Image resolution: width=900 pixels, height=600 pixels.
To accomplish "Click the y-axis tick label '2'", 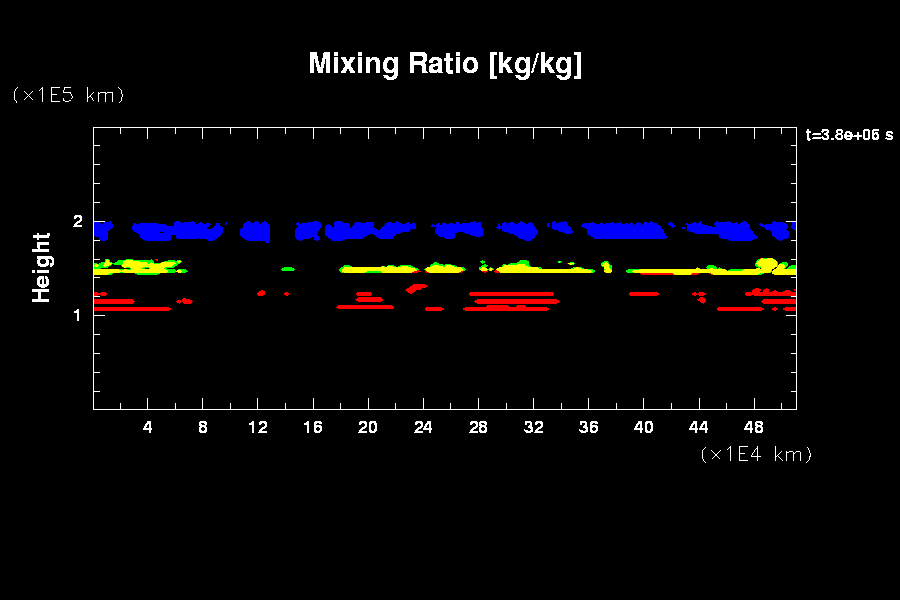I will pyautogui.click(x=77, y=222).
